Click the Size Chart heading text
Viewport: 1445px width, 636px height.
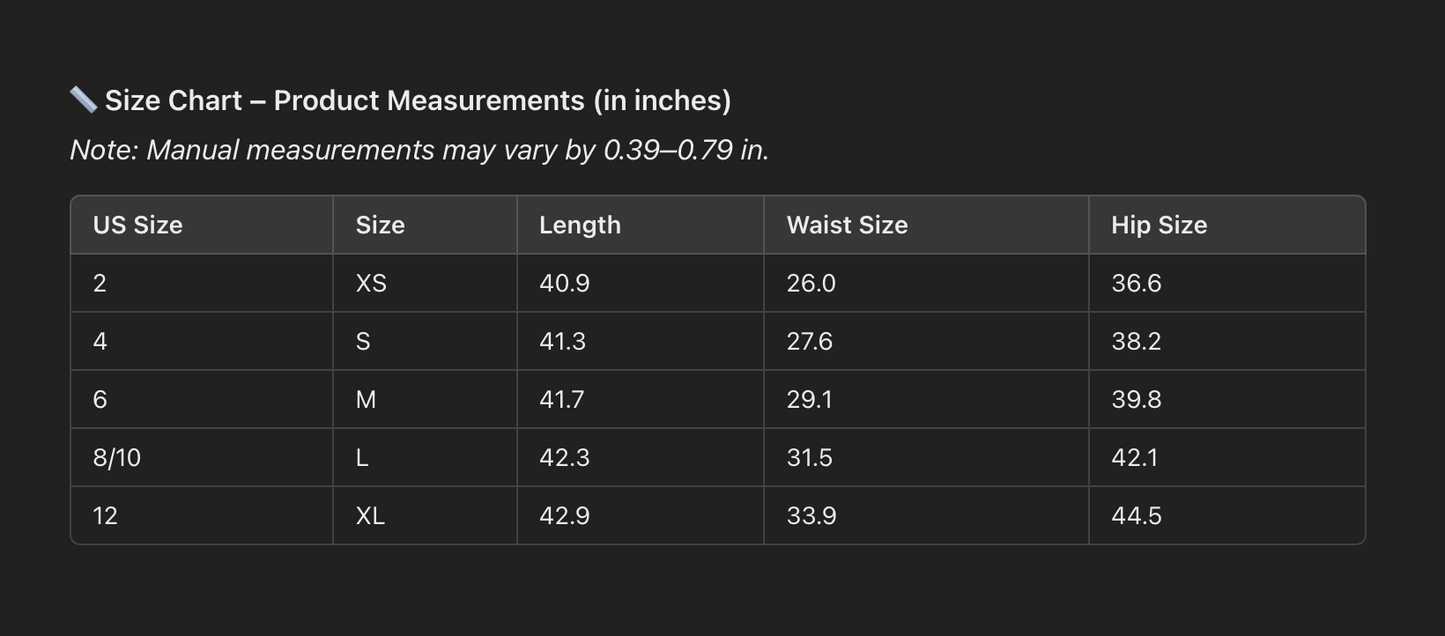tap(418, 101)
